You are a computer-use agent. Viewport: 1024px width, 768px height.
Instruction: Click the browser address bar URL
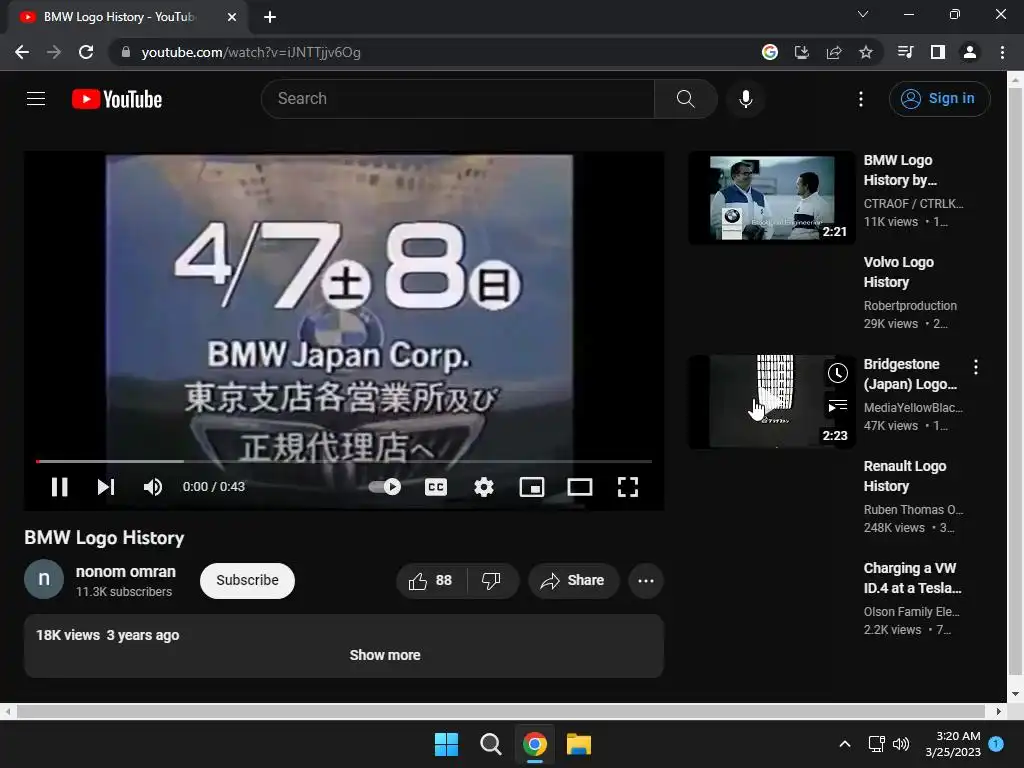pyautogui.click(x=251, y=52)
